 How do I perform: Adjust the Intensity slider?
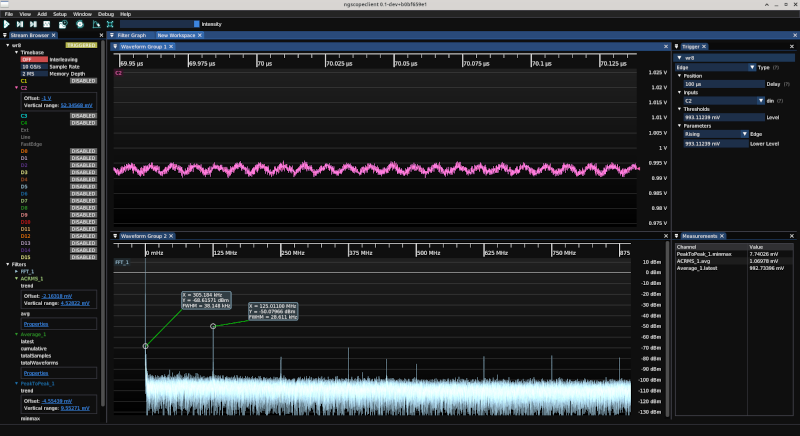coord(160,24)
